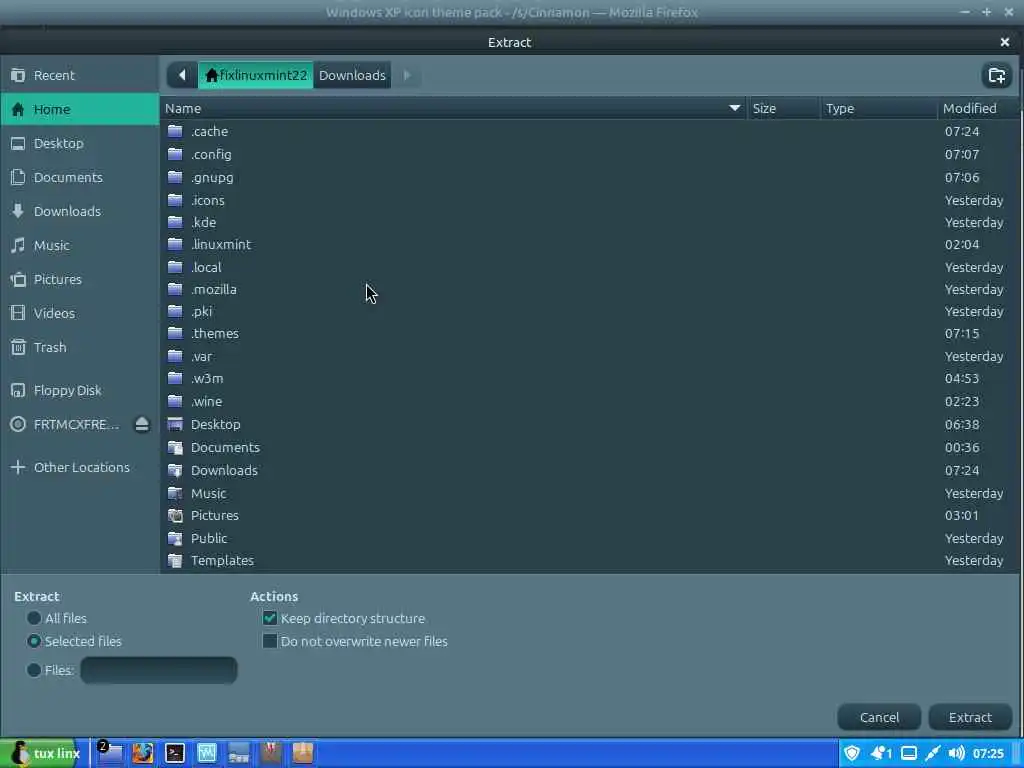Select the Pictures folder in the file list

[589, 515]
